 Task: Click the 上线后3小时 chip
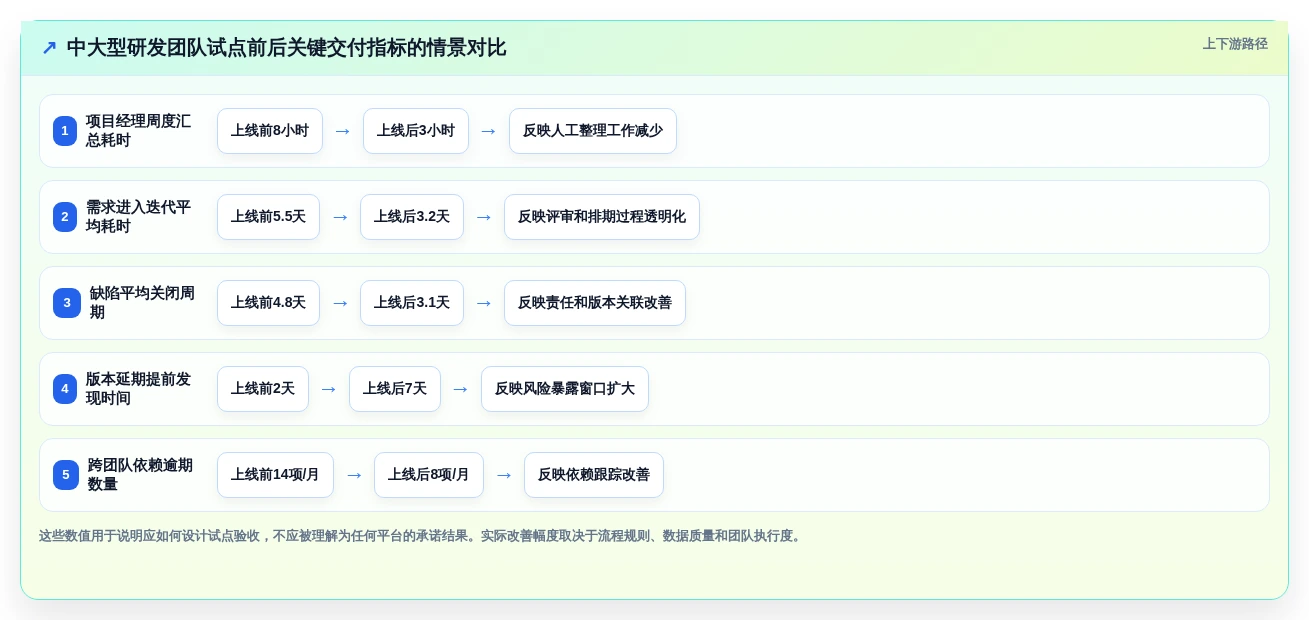click(416, 131)
